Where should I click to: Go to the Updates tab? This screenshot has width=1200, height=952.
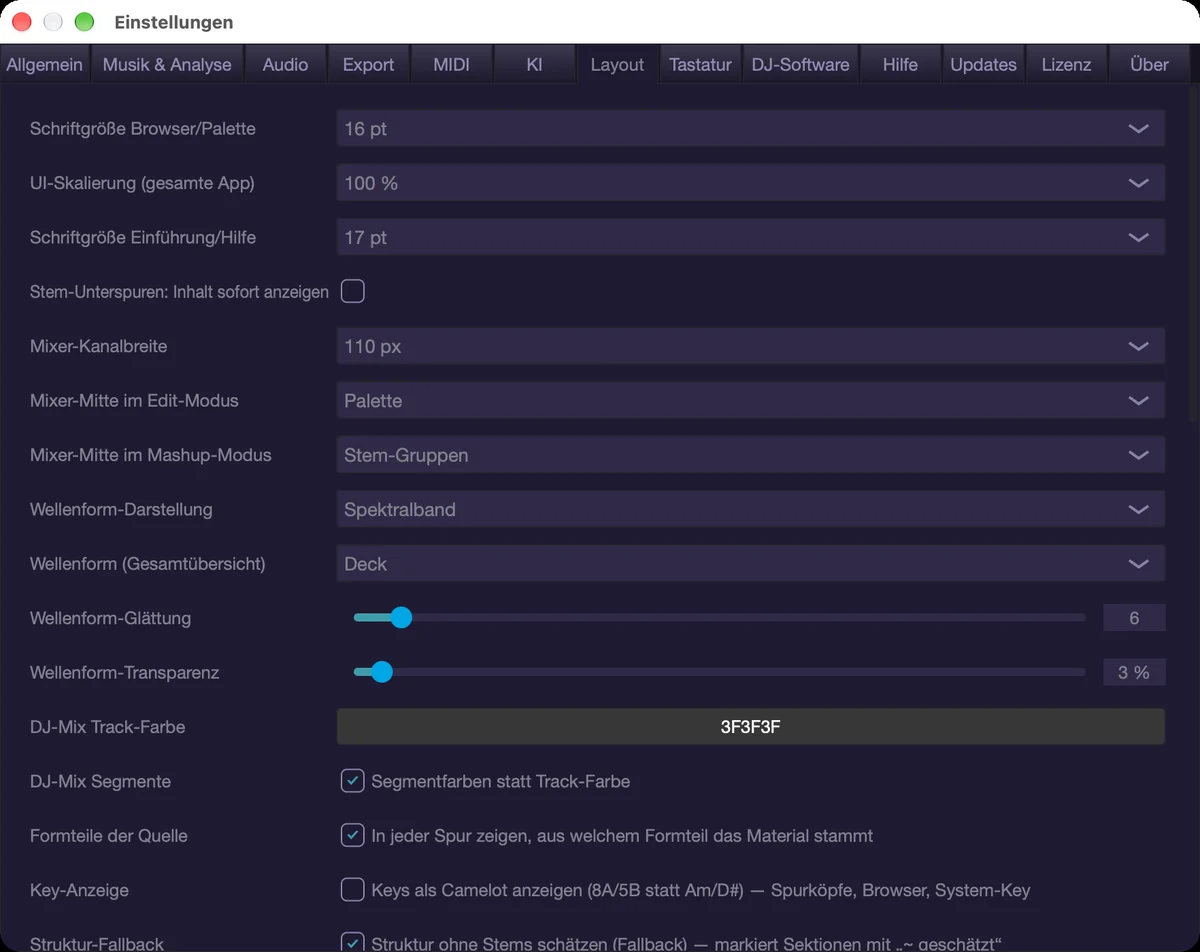(x=983, y=64)
